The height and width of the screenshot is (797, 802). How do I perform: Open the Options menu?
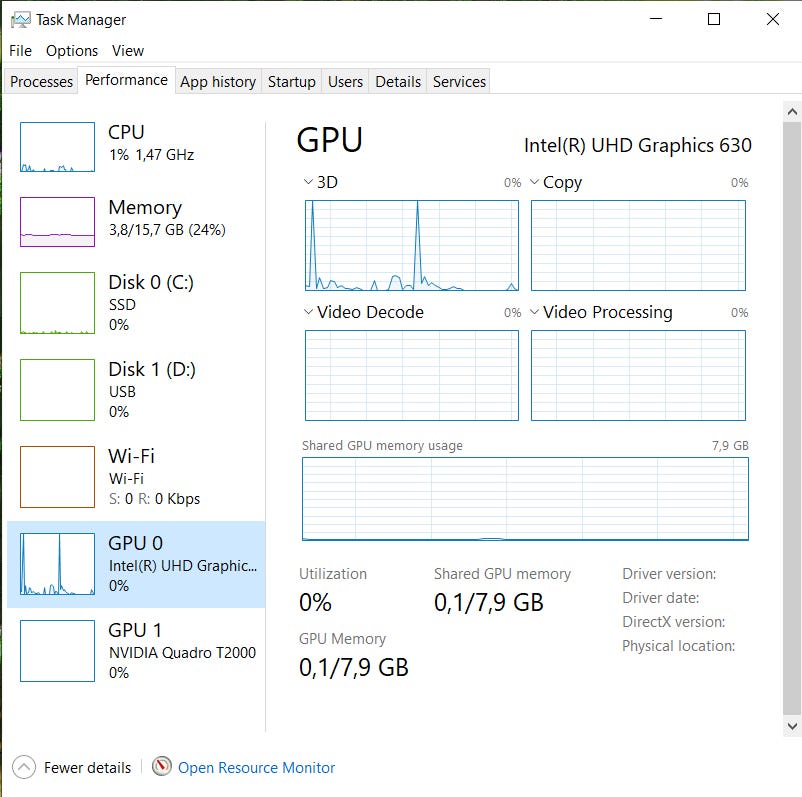click(x=72, y=50)
